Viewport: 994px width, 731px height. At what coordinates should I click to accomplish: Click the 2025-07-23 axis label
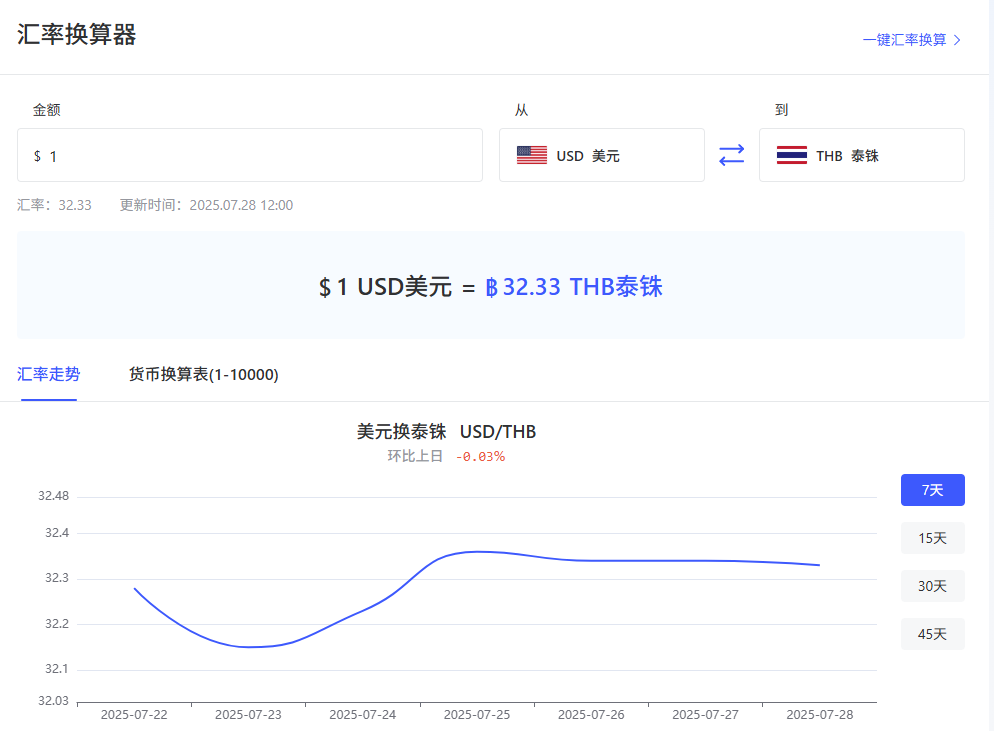click(x=248, y=715)
